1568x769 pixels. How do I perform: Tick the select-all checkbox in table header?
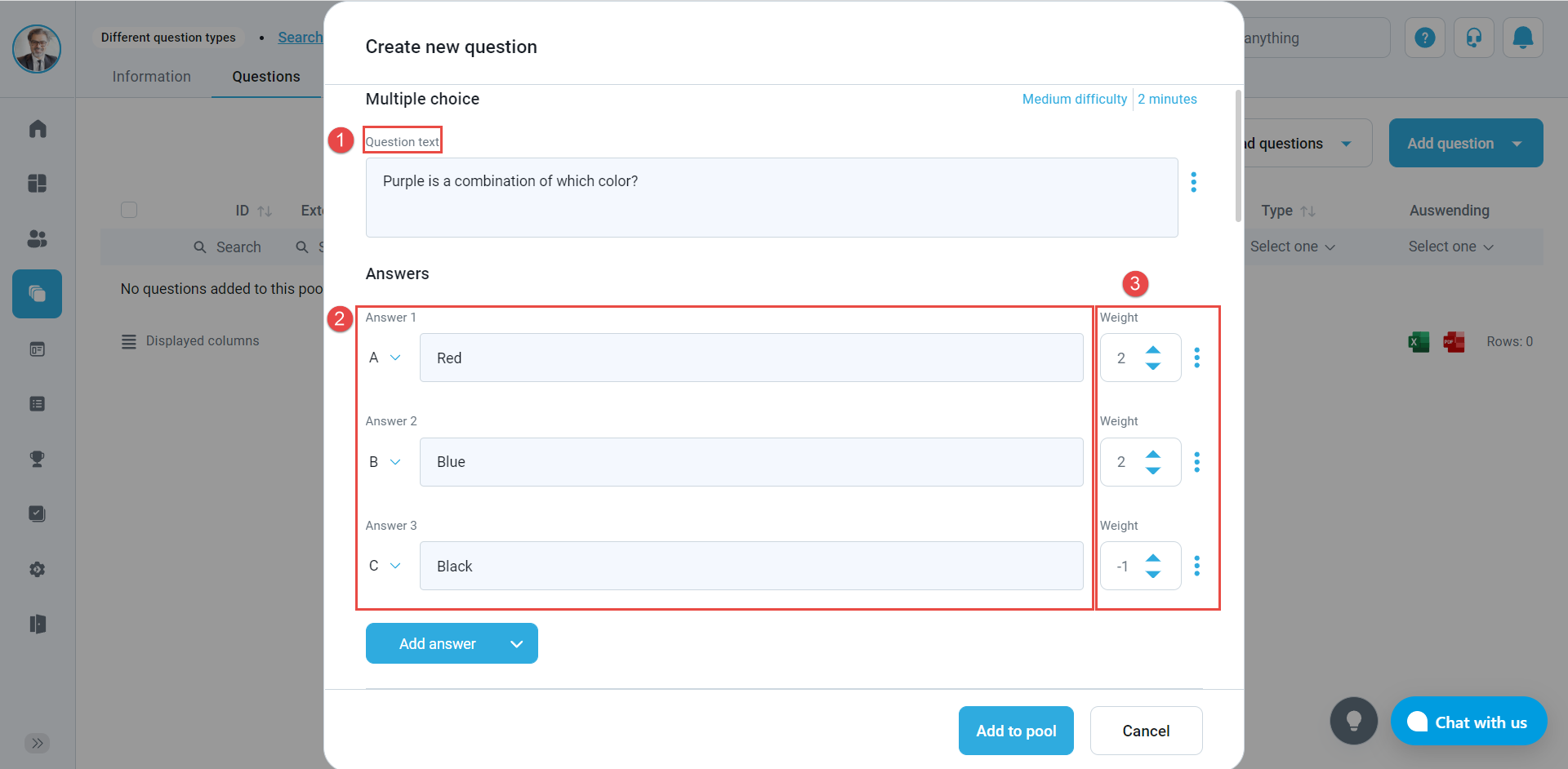pos(129,210)
